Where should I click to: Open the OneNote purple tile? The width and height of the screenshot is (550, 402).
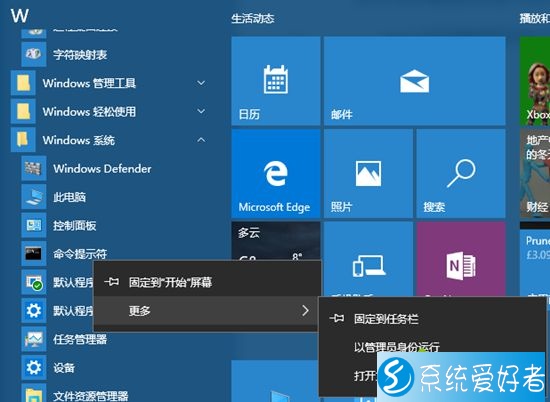tap(461, 259)
